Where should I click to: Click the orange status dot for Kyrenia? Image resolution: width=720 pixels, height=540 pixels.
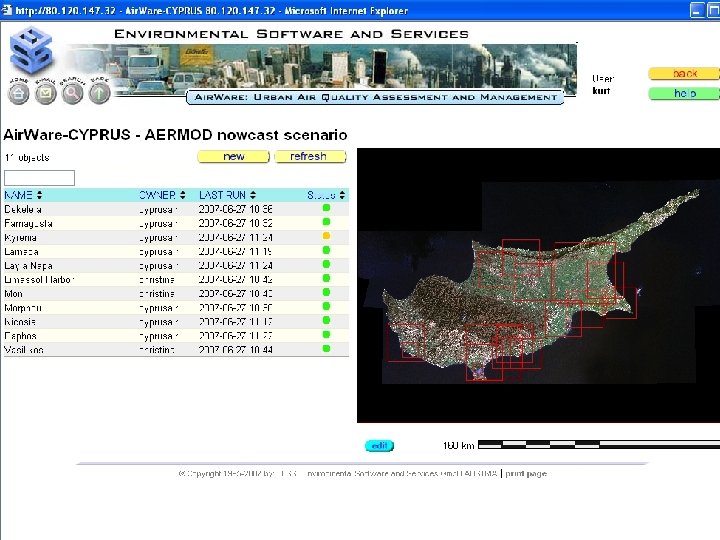click(326, 236)
